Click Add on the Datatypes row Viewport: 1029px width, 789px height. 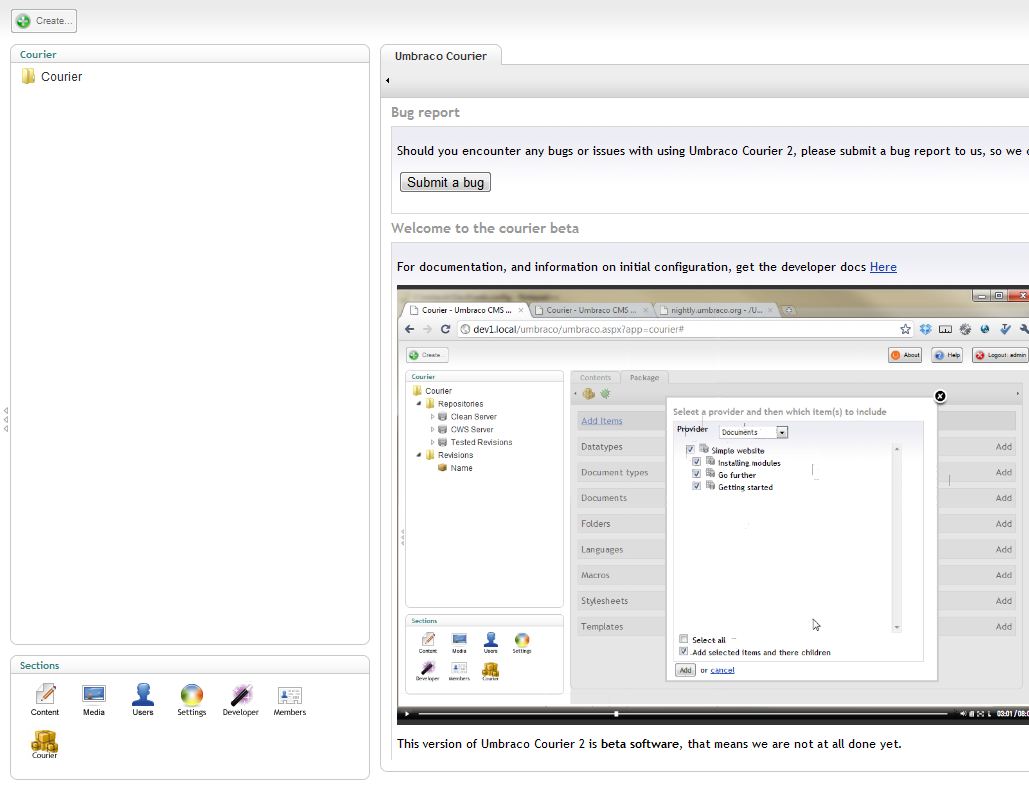tap(1003, 447)
